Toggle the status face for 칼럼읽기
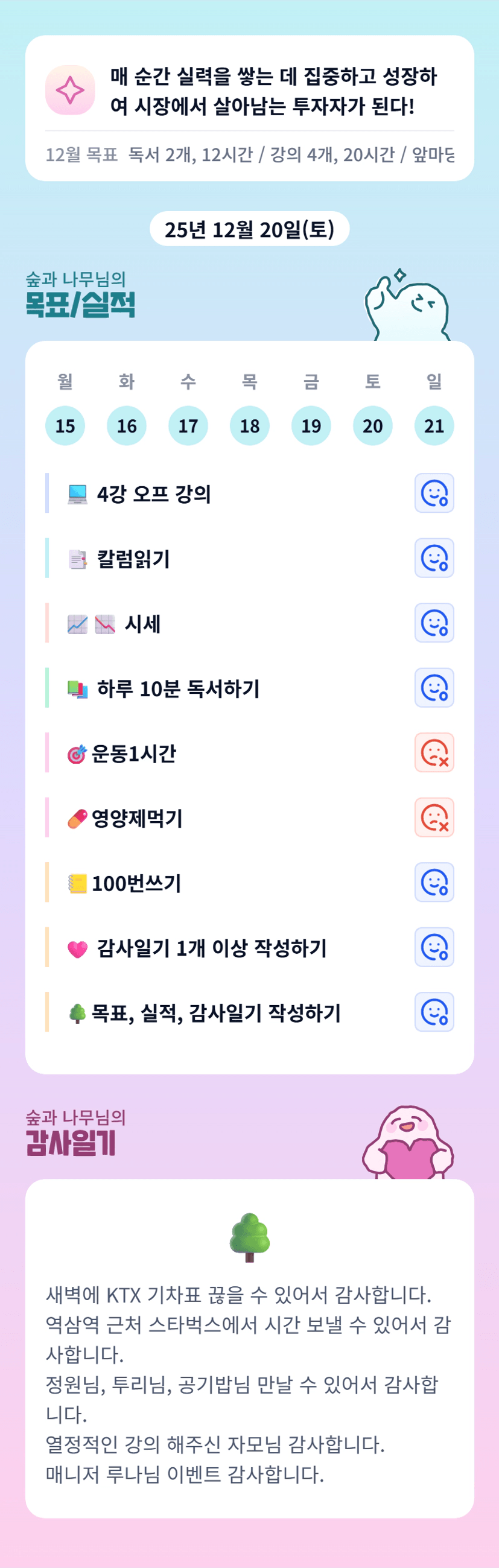The width and height of the screenshot is (499, 1568). pos(434,558)
